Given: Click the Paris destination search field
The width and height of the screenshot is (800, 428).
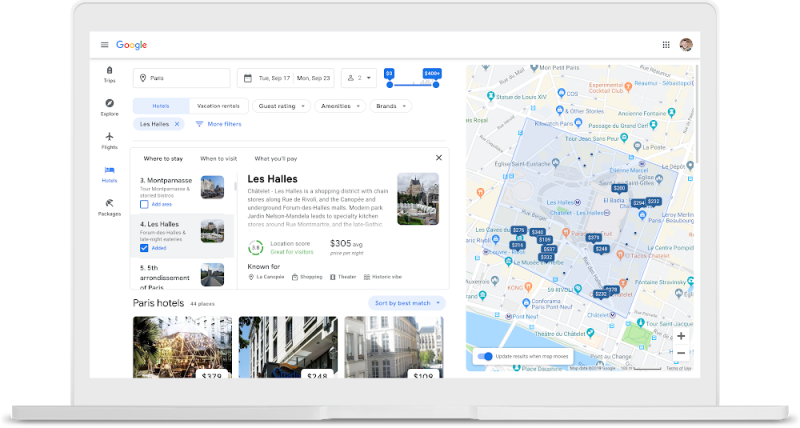Looking at the screenshot, I should (x=180, y=78).
